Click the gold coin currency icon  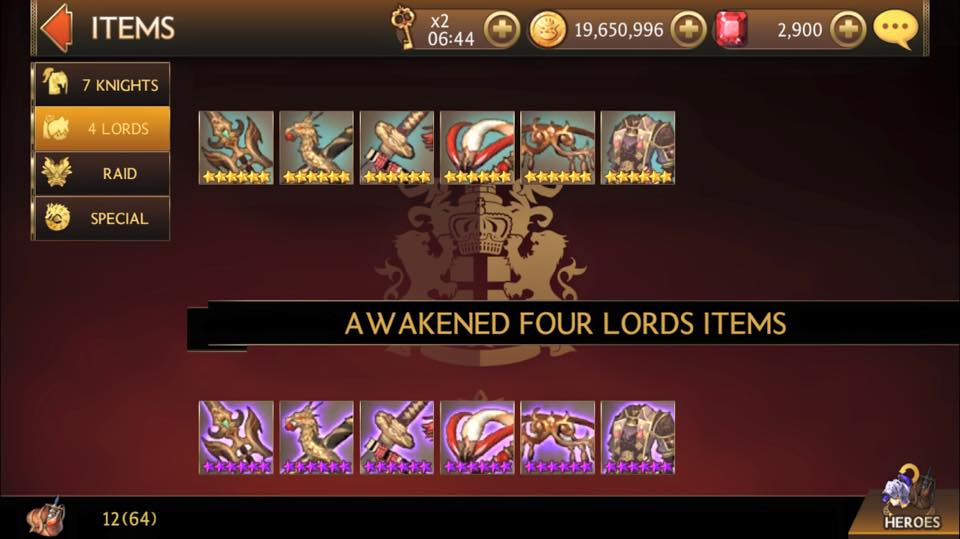tap(547, 29)
